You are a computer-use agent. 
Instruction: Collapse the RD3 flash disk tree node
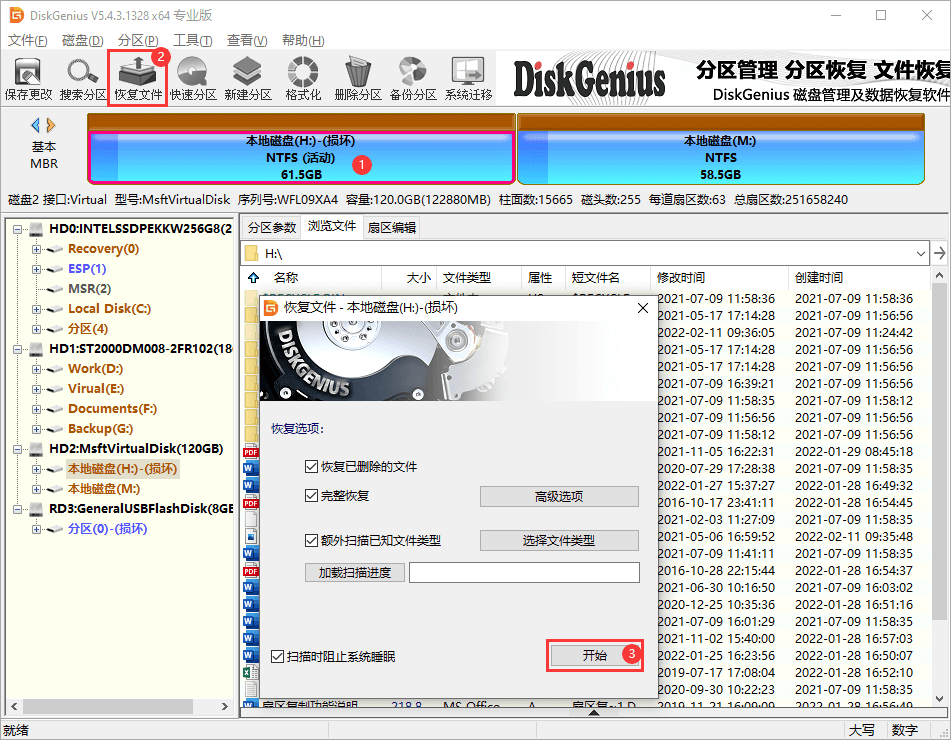pyautogui.click(x=18, y=510)
